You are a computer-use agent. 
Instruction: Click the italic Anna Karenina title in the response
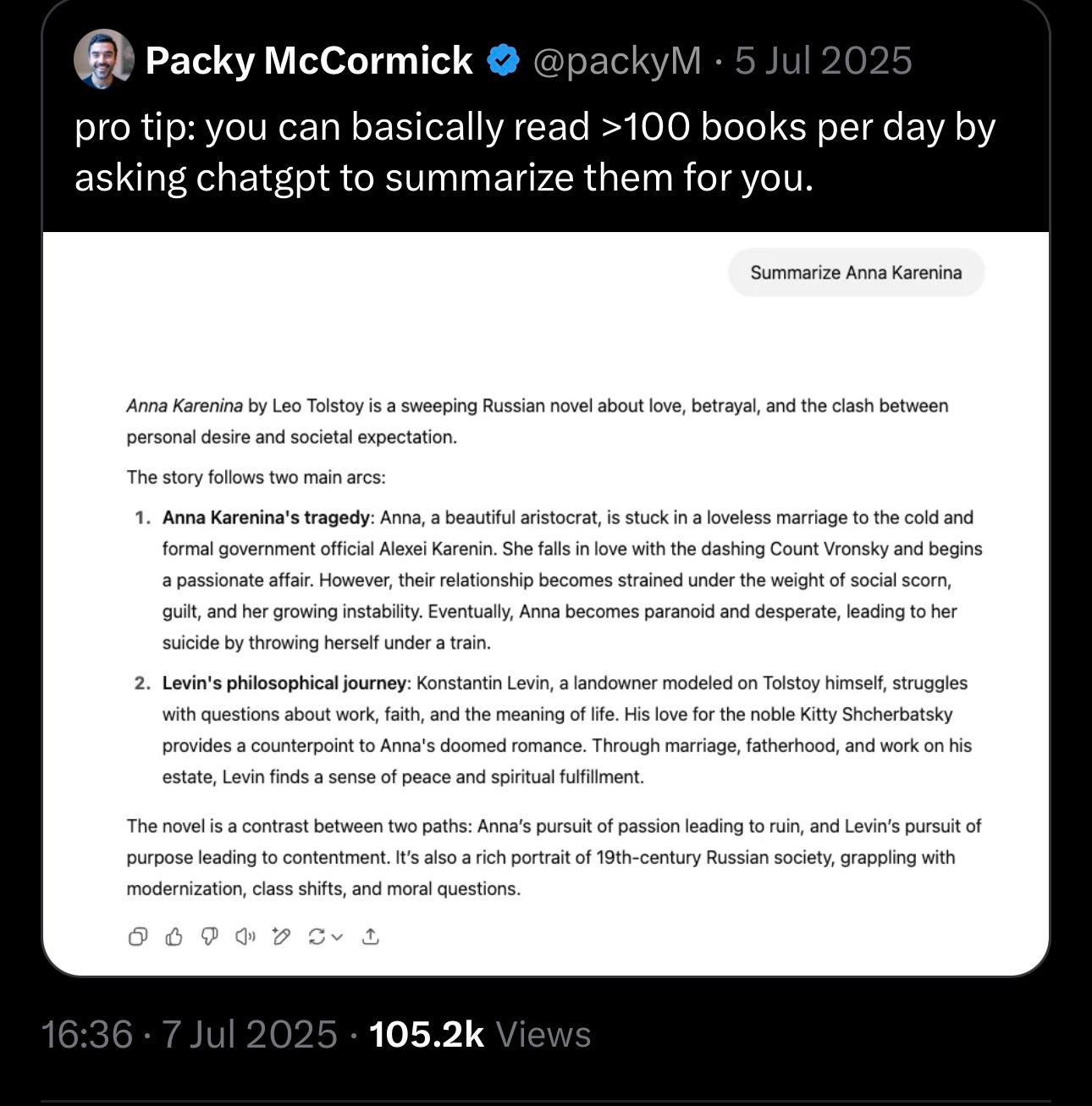coord(185,406)
